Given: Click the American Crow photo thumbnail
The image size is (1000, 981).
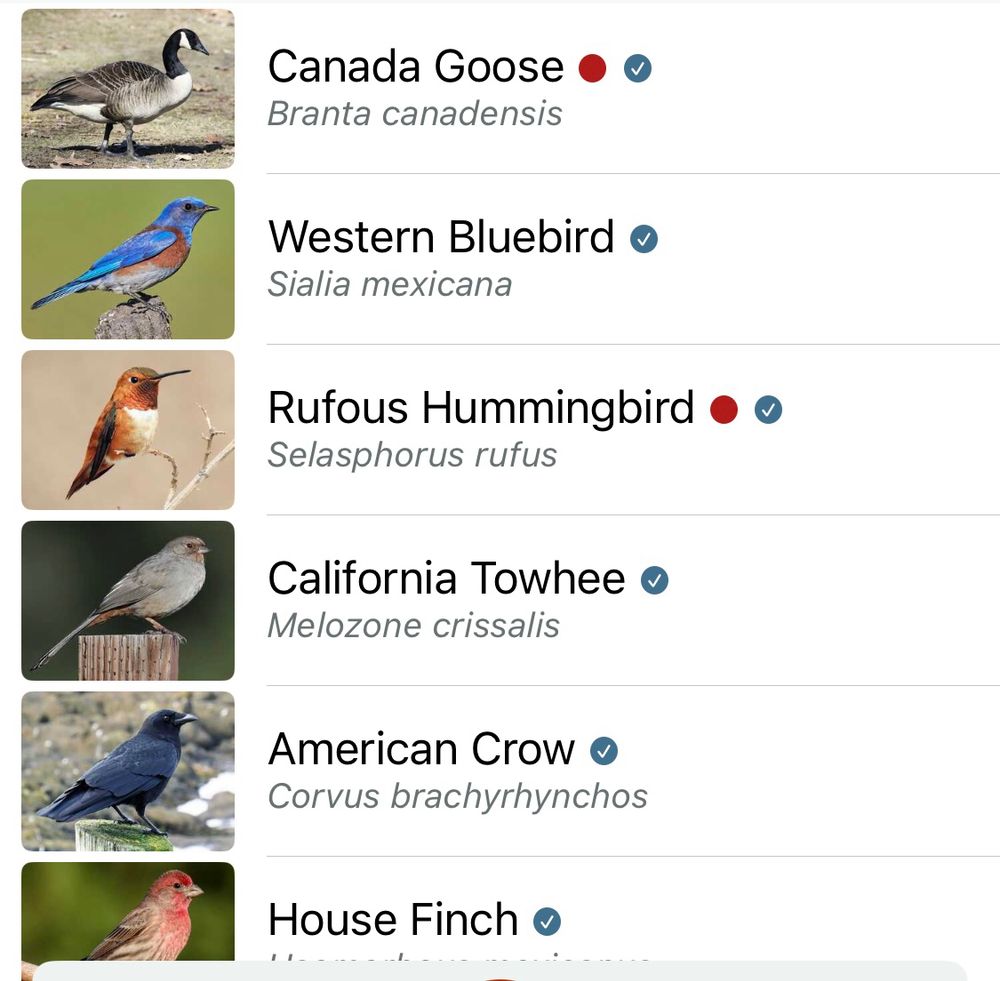Looking at the screenshot, I should tap(128, 770).
